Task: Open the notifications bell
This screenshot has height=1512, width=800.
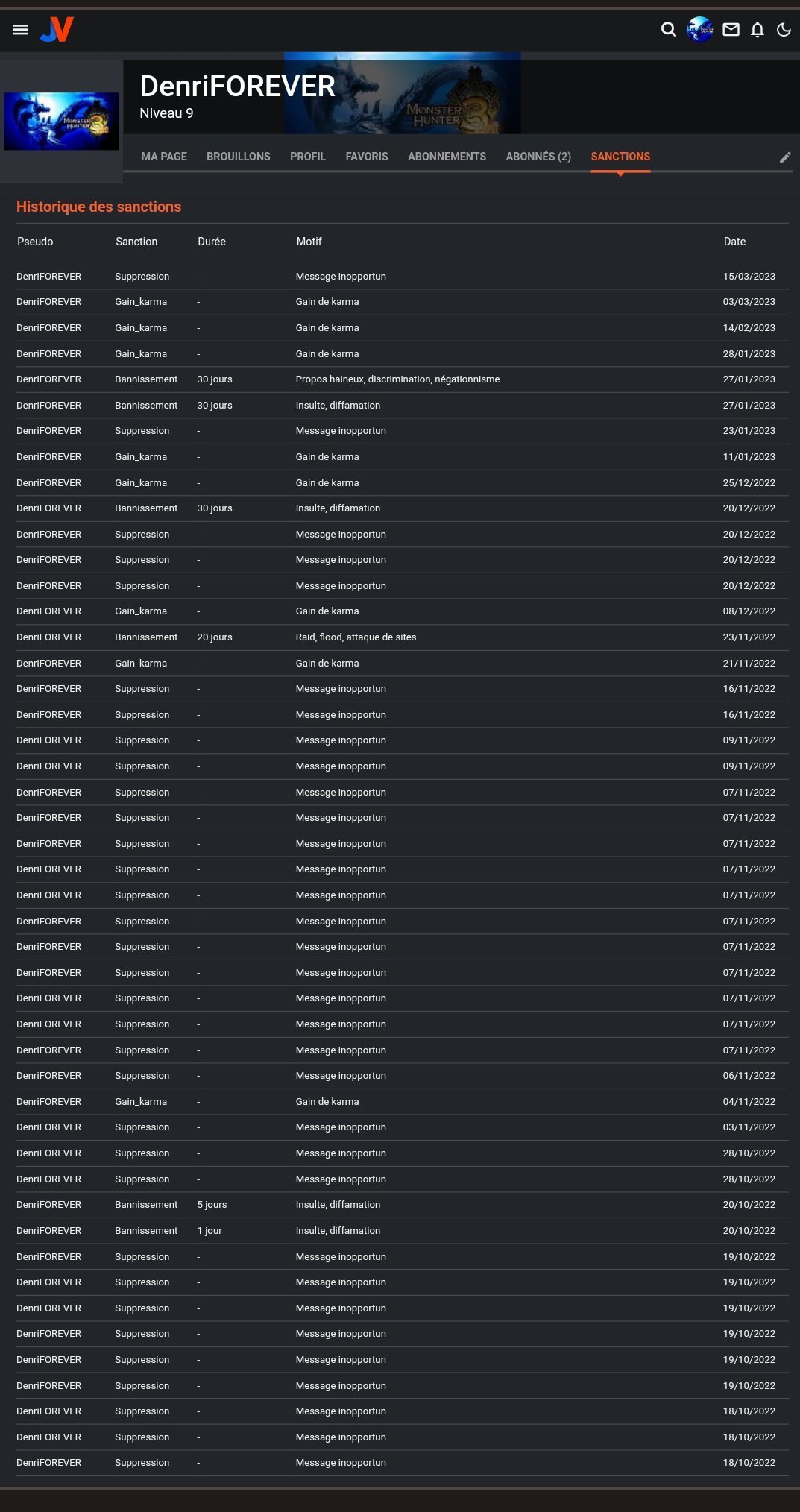Action: point(758,30)
